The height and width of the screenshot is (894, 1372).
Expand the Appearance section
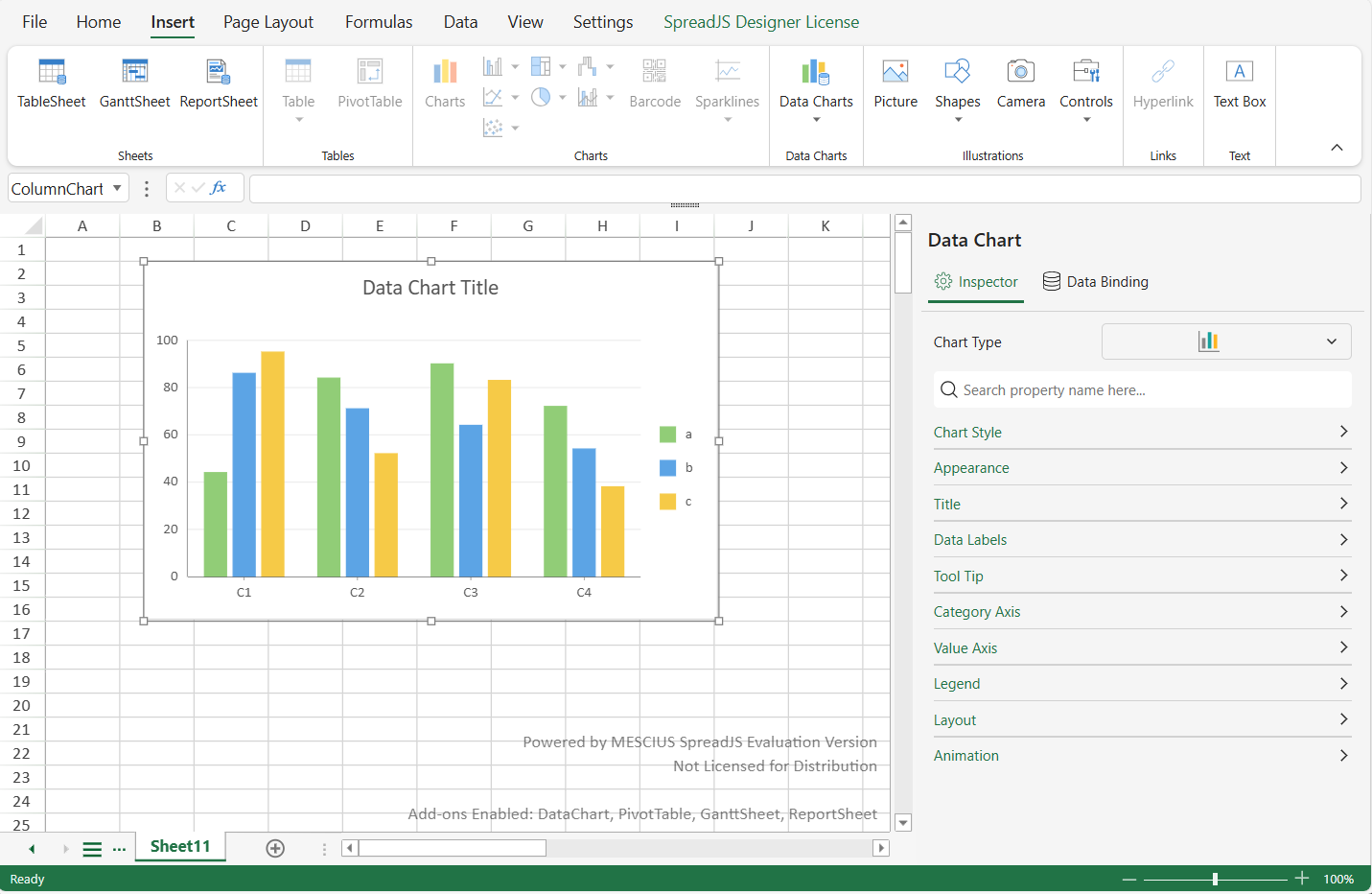(1142, 467)
